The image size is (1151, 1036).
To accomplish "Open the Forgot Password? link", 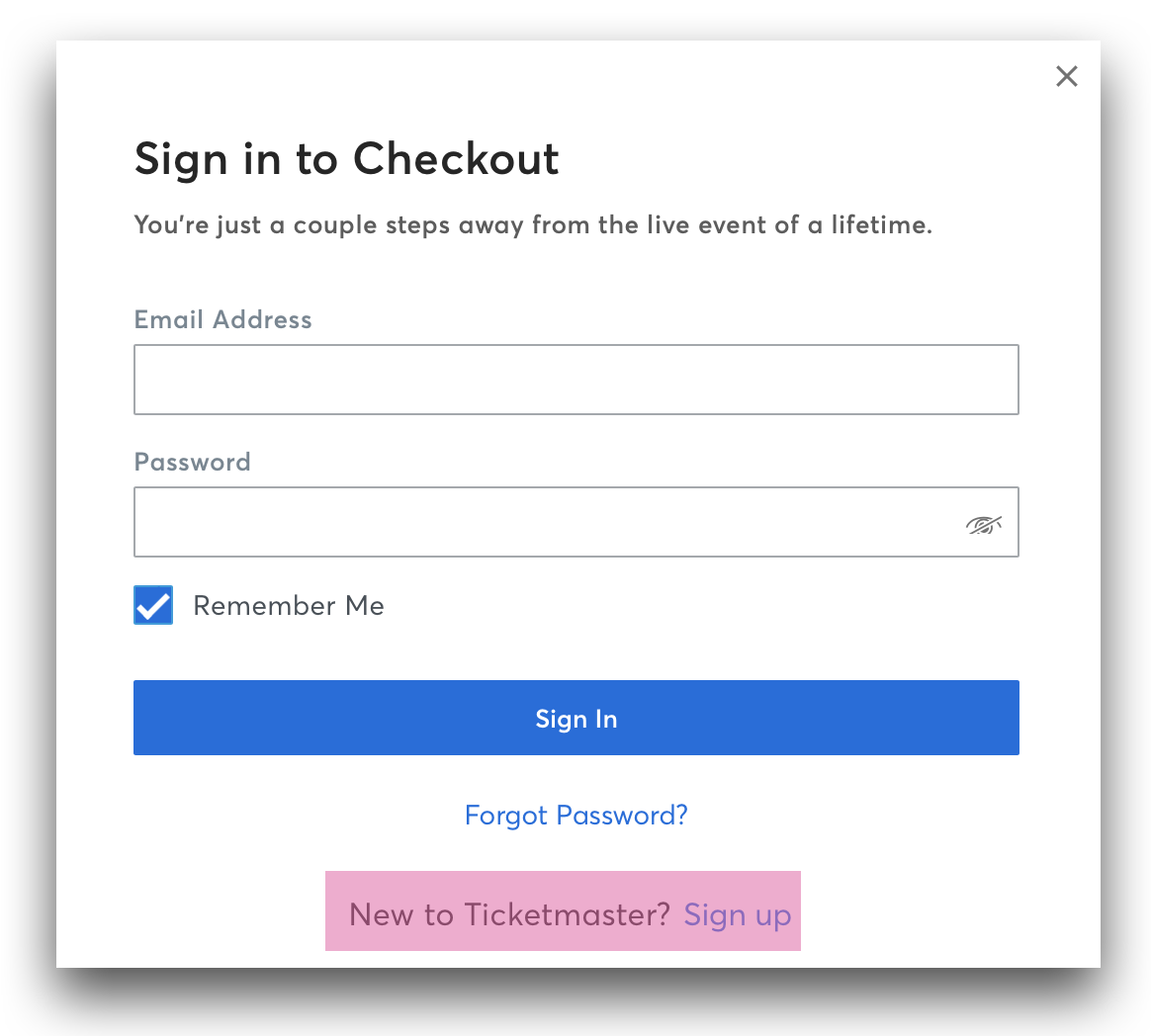I will click(576, 816).
